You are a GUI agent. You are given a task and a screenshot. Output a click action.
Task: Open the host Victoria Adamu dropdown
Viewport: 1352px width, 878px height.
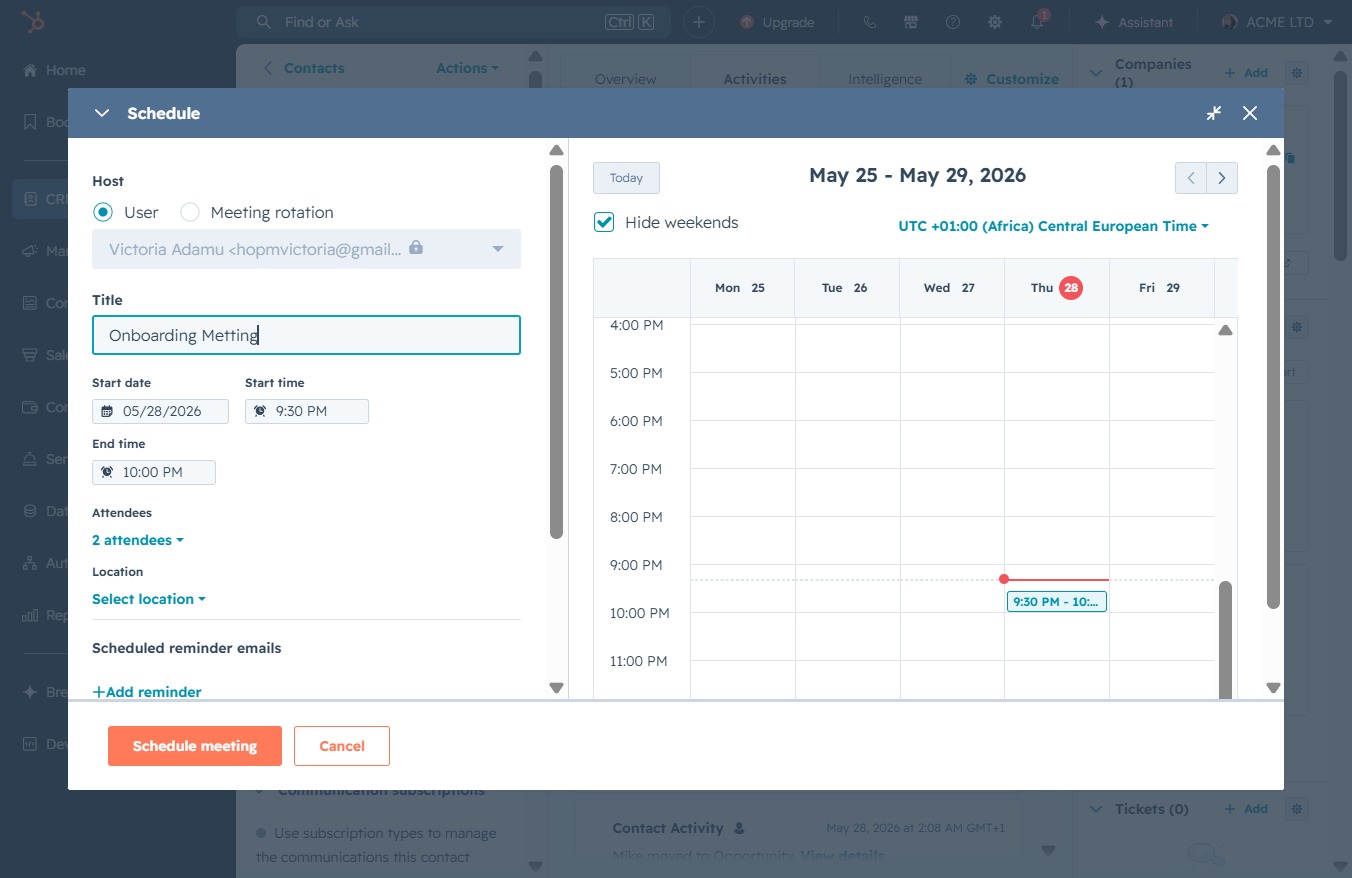point(306,249)
